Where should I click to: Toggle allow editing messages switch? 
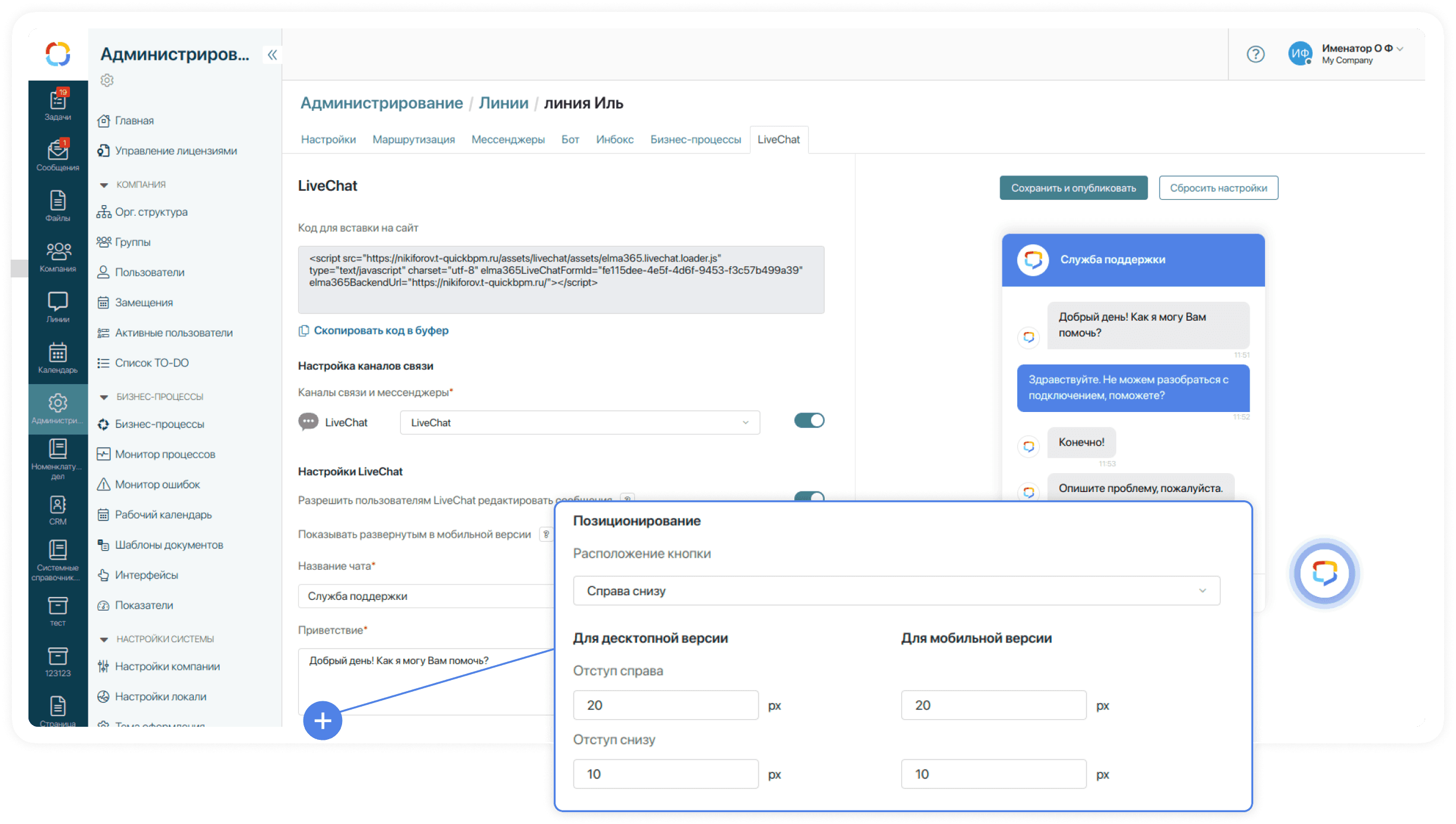tap(809, 497)
